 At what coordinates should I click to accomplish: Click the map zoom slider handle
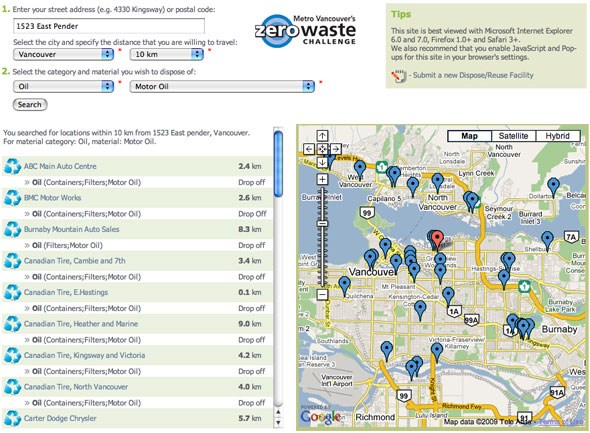[322, 223]
